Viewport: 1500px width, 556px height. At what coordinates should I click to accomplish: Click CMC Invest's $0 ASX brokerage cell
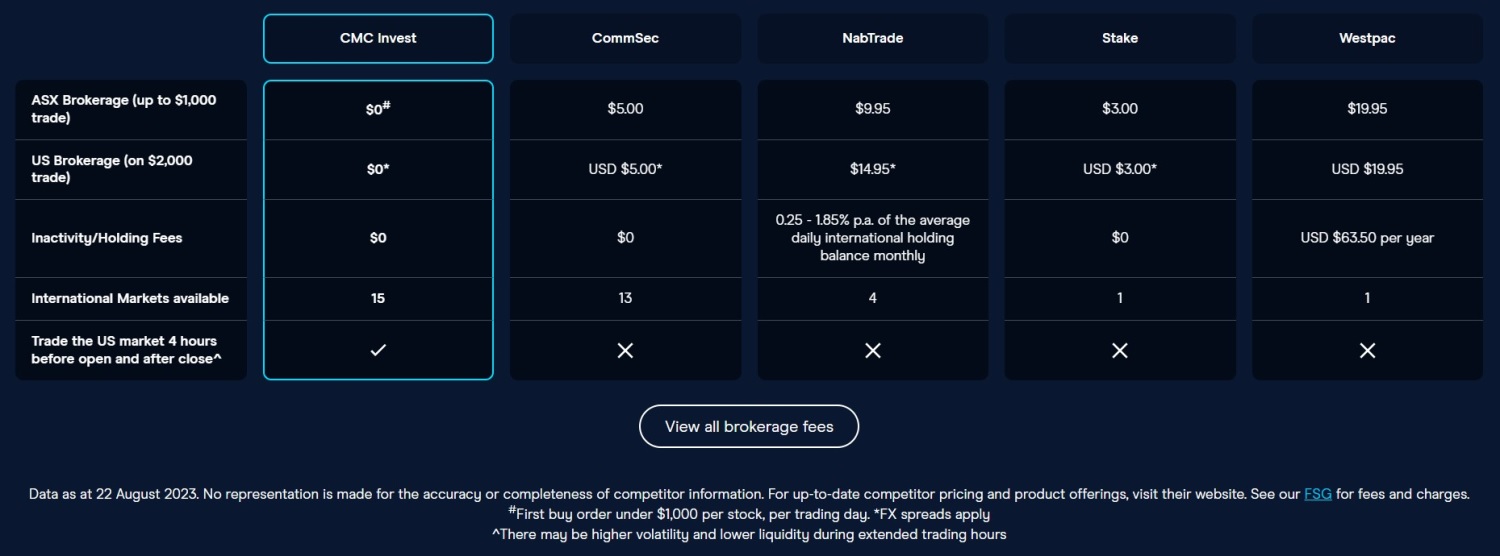click(x=378, y=109)
